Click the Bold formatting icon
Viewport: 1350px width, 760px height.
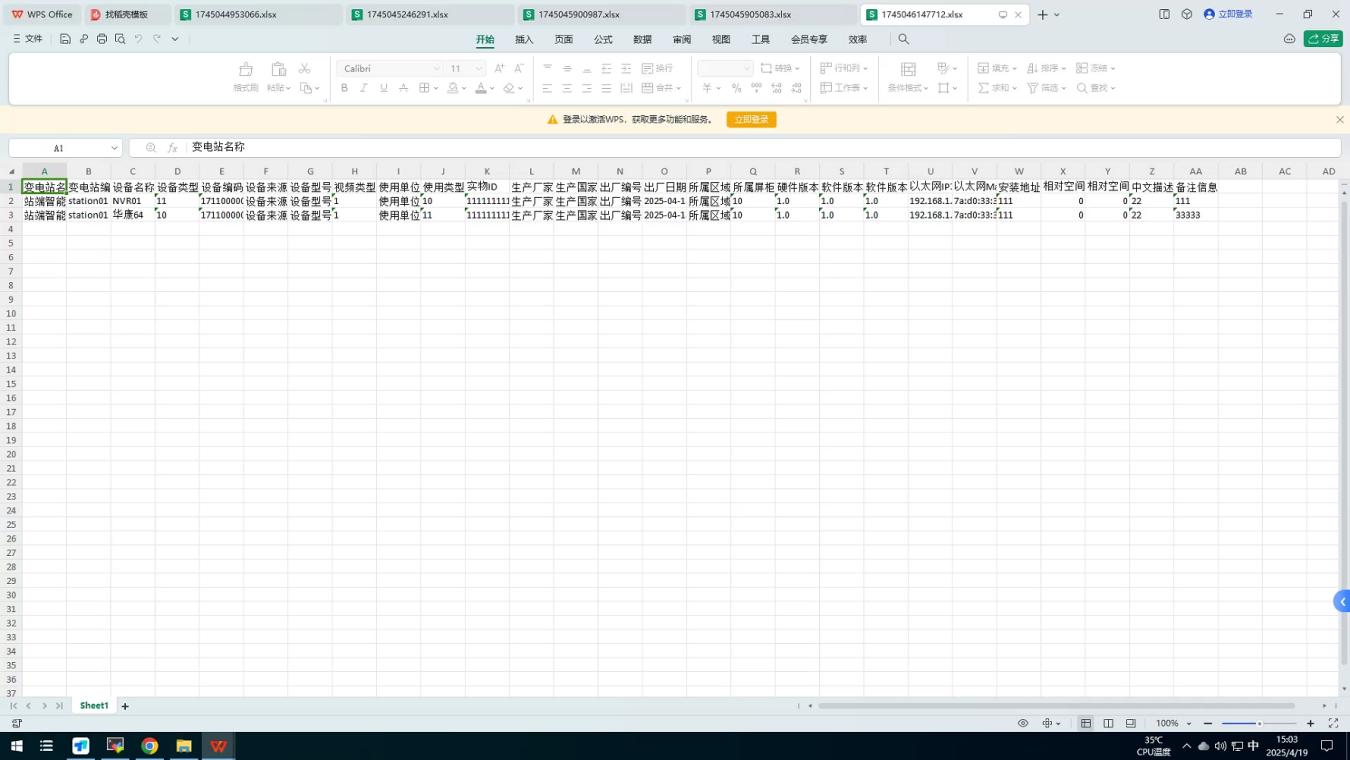tap(344, 88)
